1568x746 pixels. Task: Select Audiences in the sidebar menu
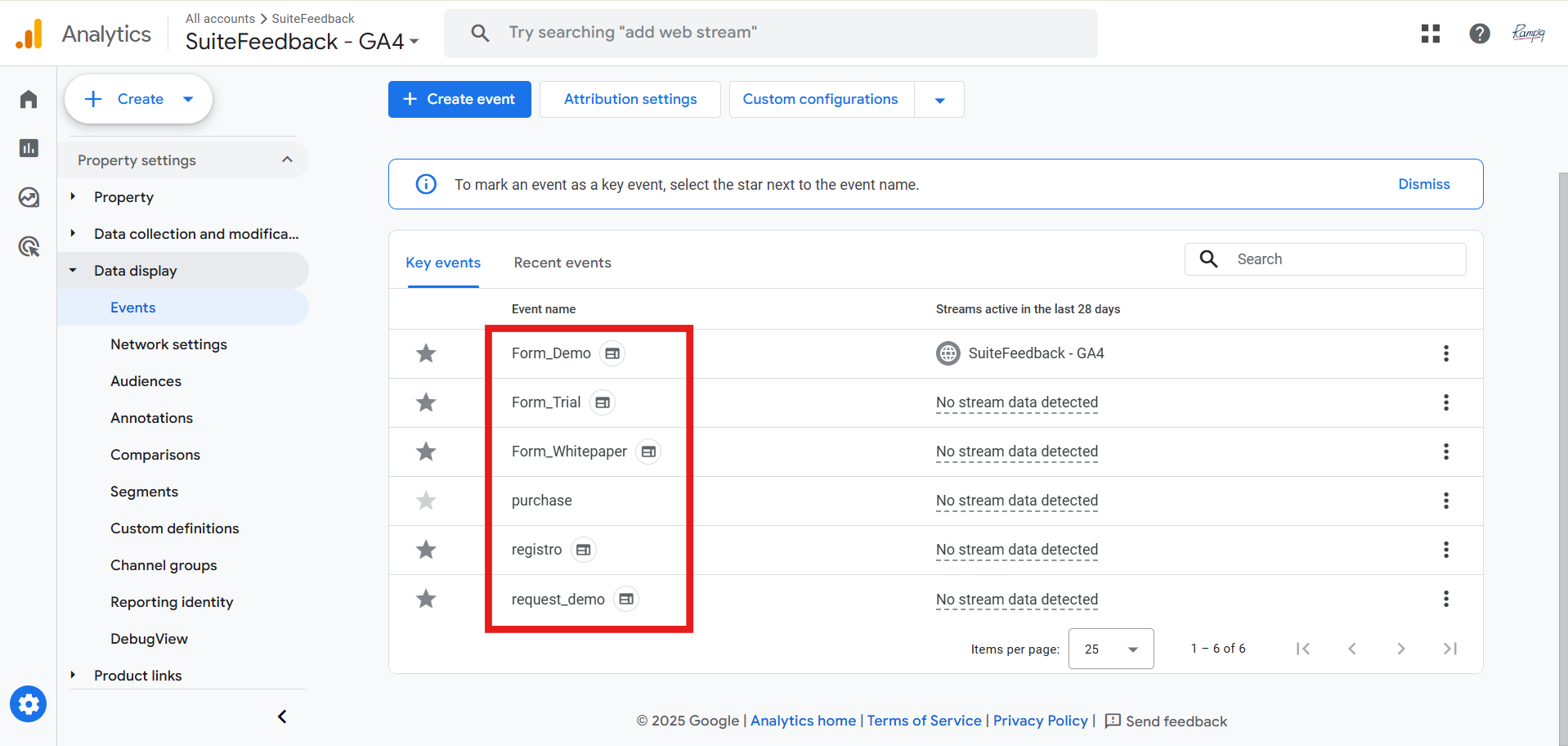click(146, 381)
